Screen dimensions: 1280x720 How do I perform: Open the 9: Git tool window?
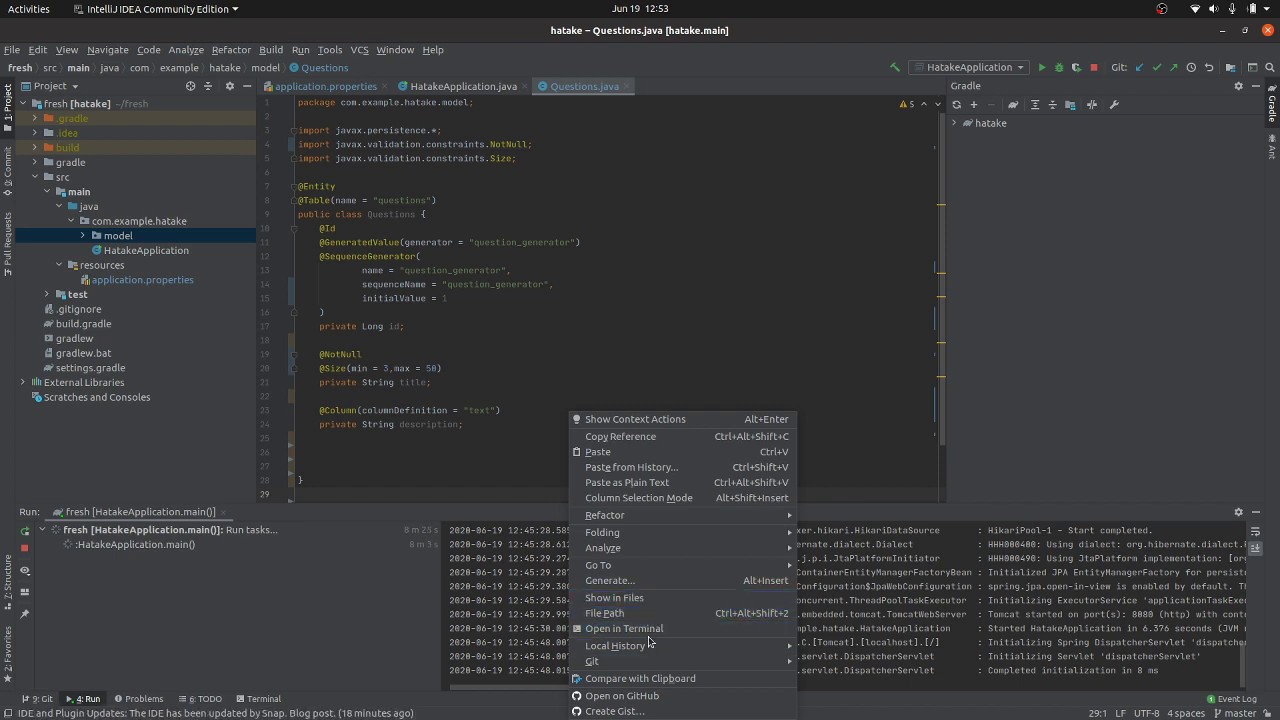[37, 699]
